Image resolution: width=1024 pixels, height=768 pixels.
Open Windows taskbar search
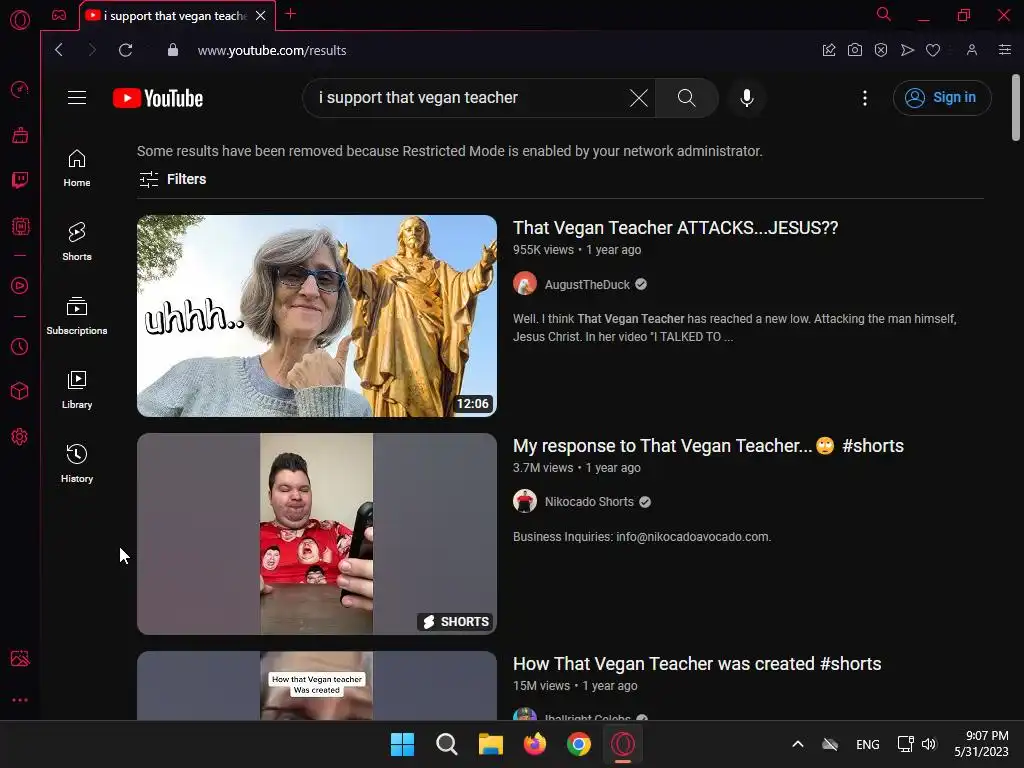(447, 744)
